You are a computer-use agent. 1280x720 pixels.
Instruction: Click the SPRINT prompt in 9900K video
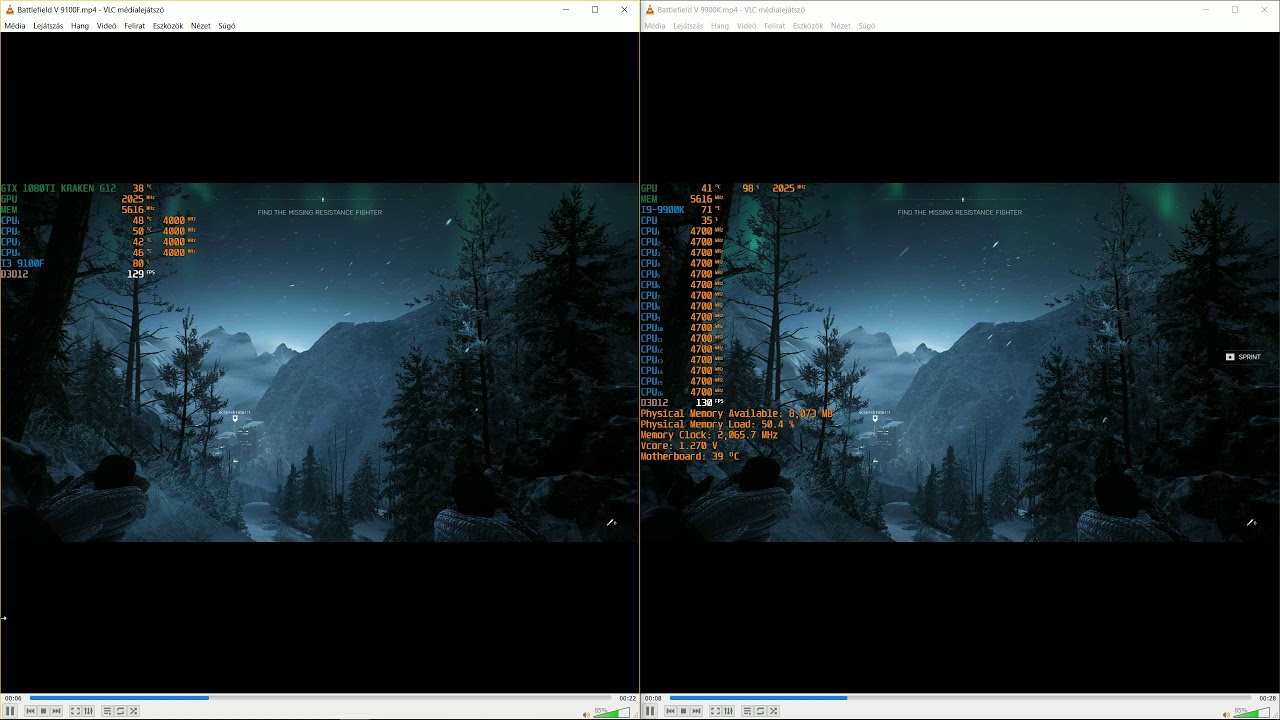click(x=1243, y=357)
